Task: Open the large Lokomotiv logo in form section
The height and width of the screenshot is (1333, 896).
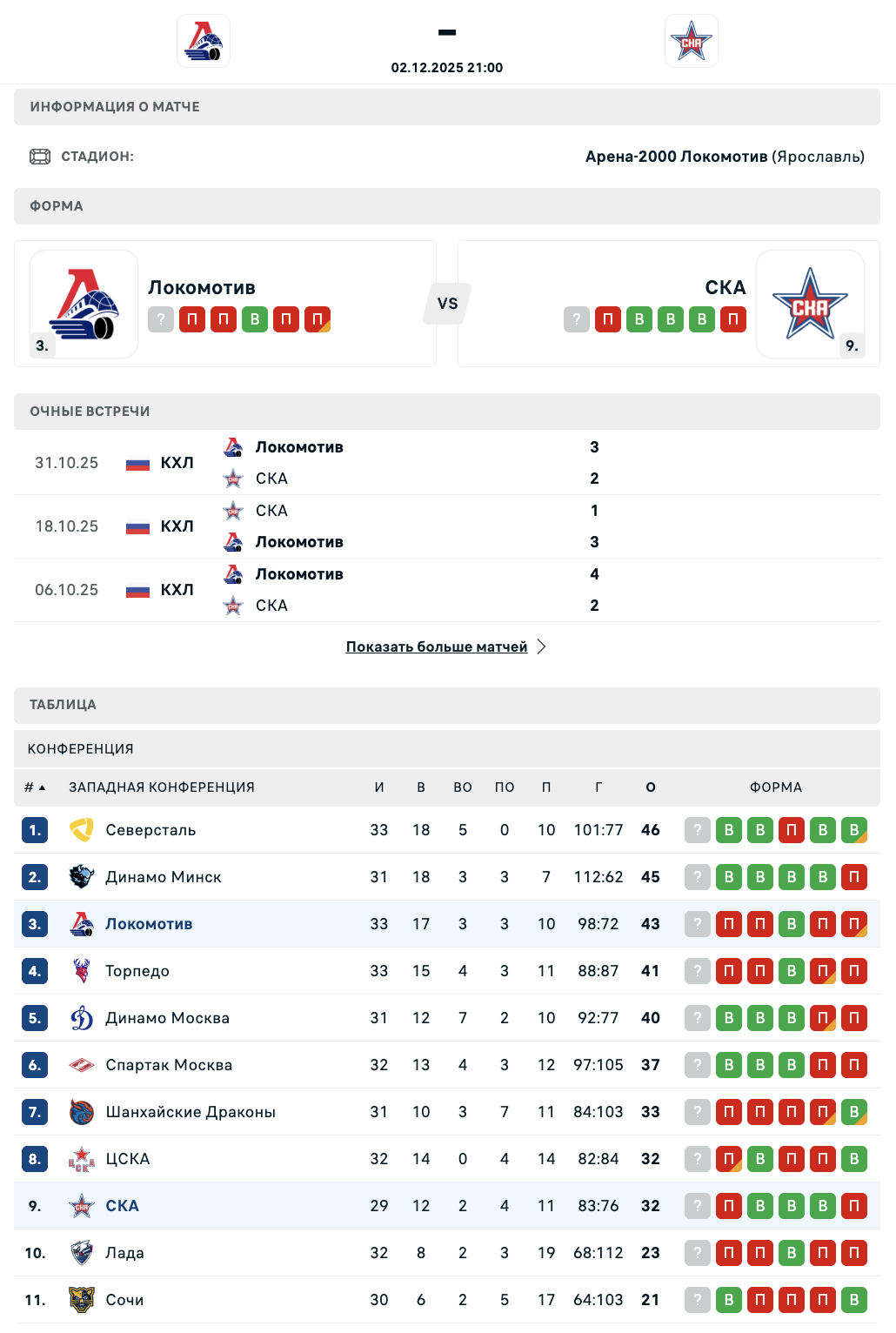Action: point(84,304)
